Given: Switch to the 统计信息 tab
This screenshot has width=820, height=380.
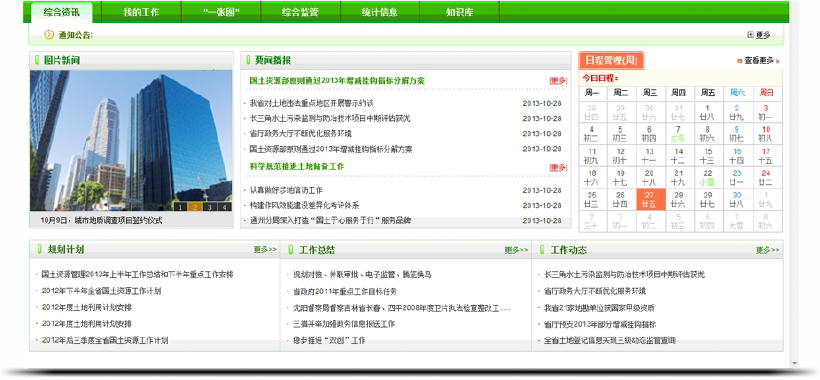Looking at the screenshot, I should tap(380, 12).
